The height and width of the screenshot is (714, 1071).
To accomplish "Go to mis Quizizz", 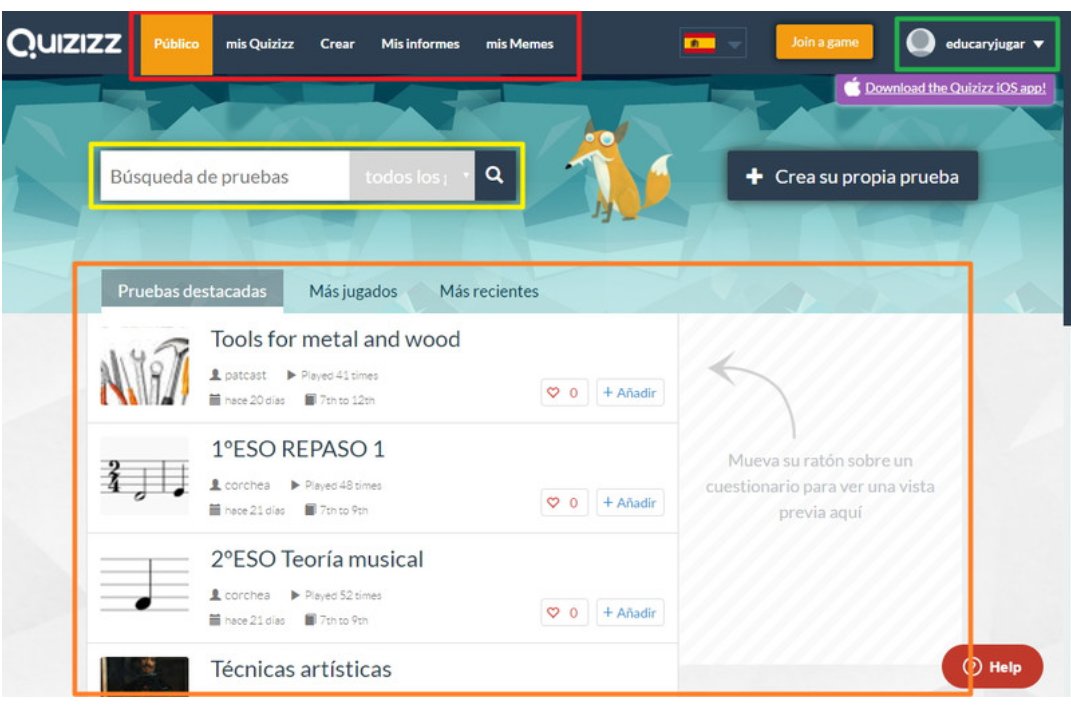I will [260, 44].
